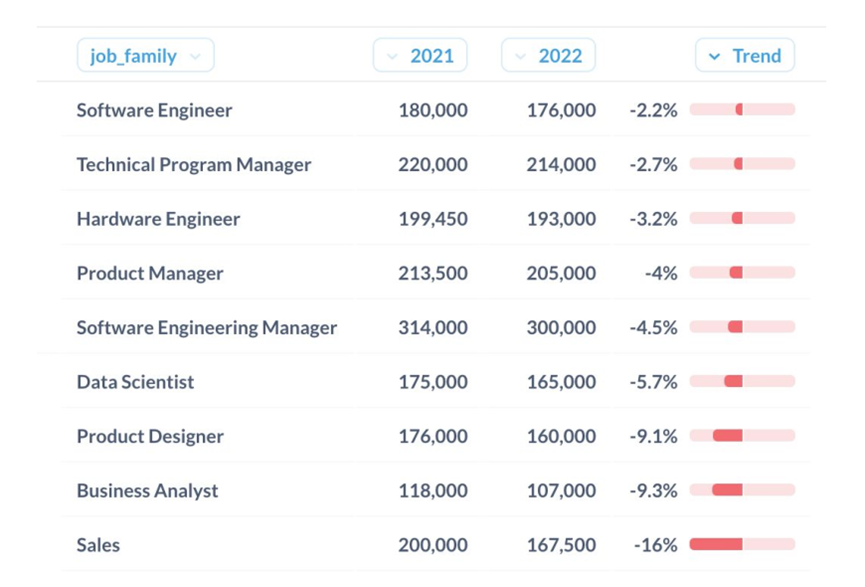Screen dimensions: 865x587
Task: Click the Software Engineering Manager row label
Action: [x=207, y=328]
